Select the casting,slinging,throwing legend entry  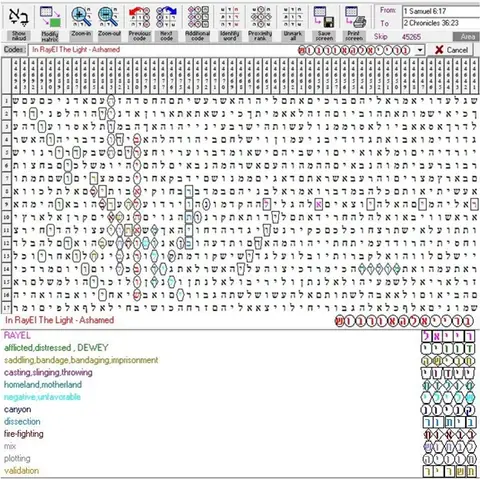pyautogui.click(x=48, y=372)
